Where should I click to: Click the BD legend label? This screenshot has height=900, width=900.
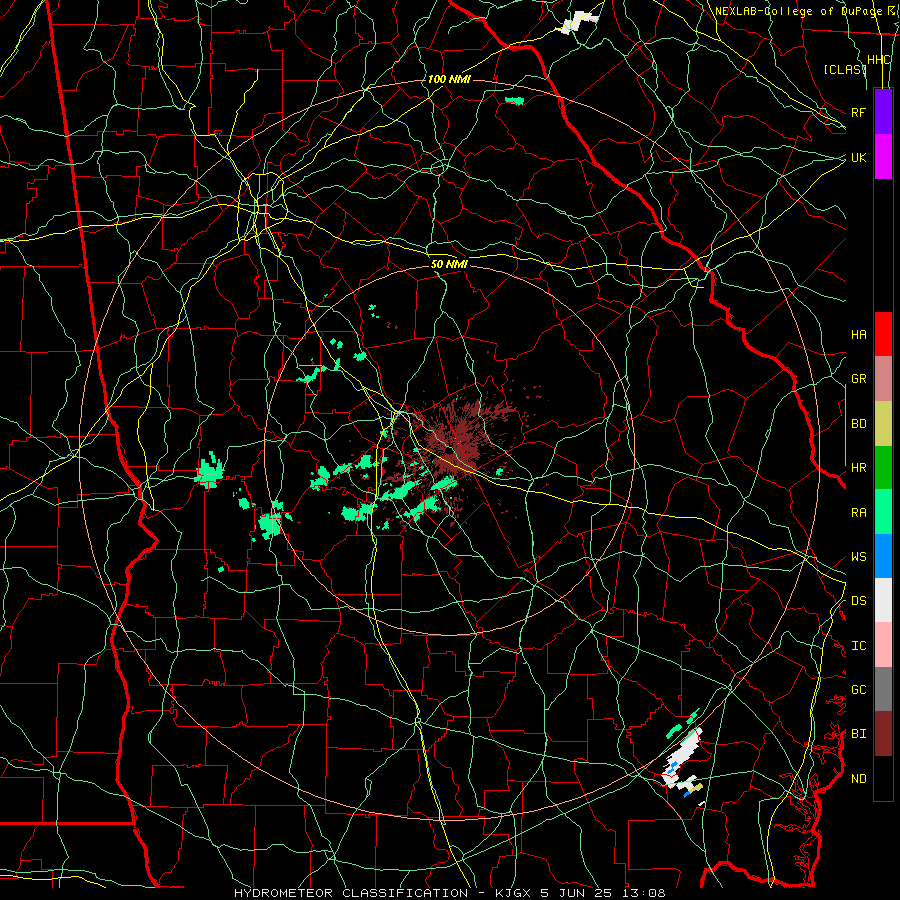[858, 424]
